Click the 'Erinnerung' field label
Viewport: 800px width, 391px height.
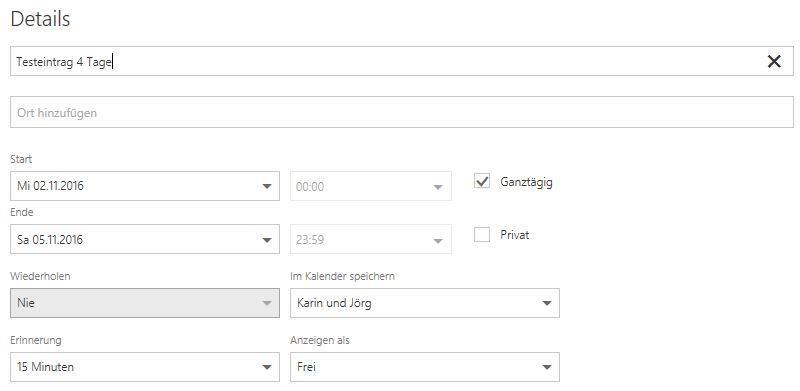[x=36, y=340]
